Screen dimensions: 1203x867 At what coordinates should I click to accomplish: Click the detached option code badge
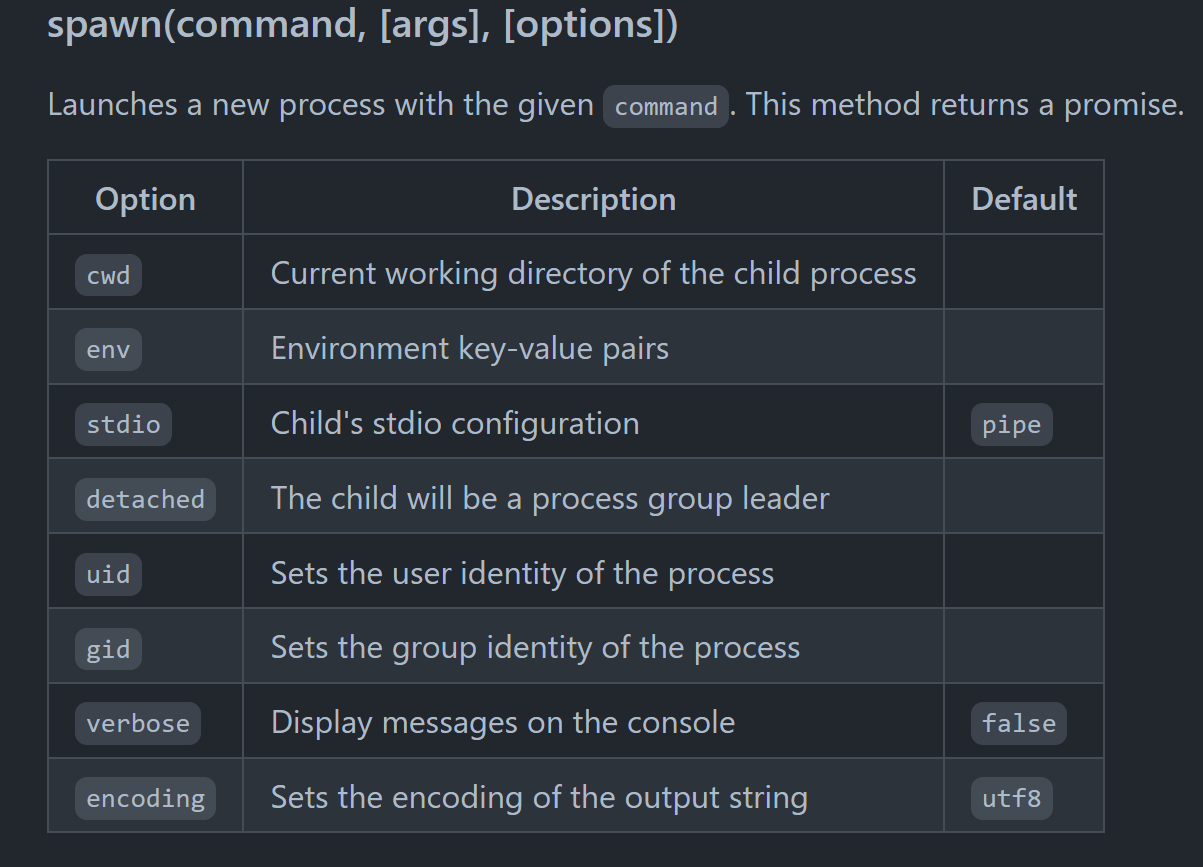pos(145,499)
